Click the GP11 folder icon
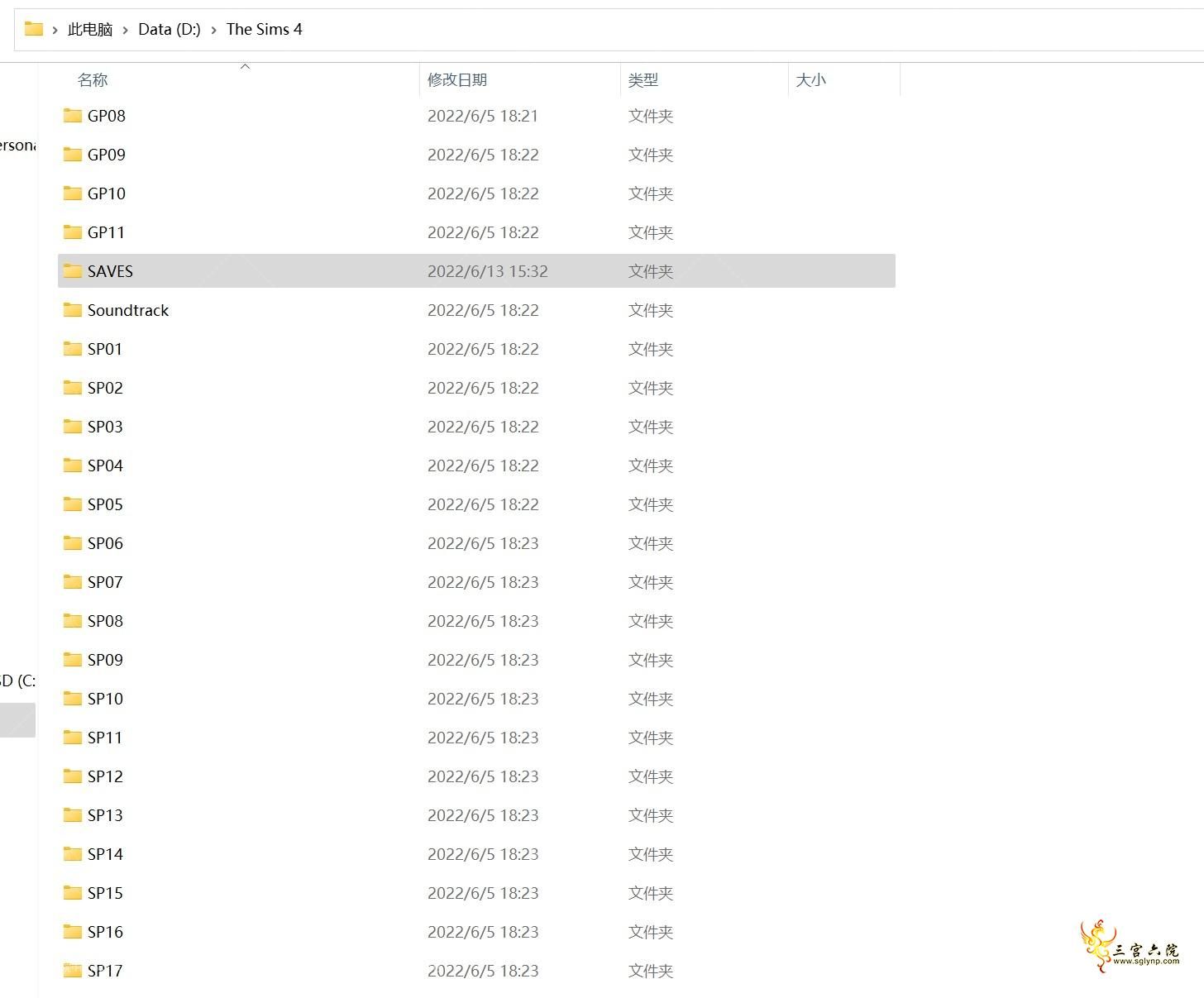Viewport: 1204px width, 998px height. click(73, 232)
